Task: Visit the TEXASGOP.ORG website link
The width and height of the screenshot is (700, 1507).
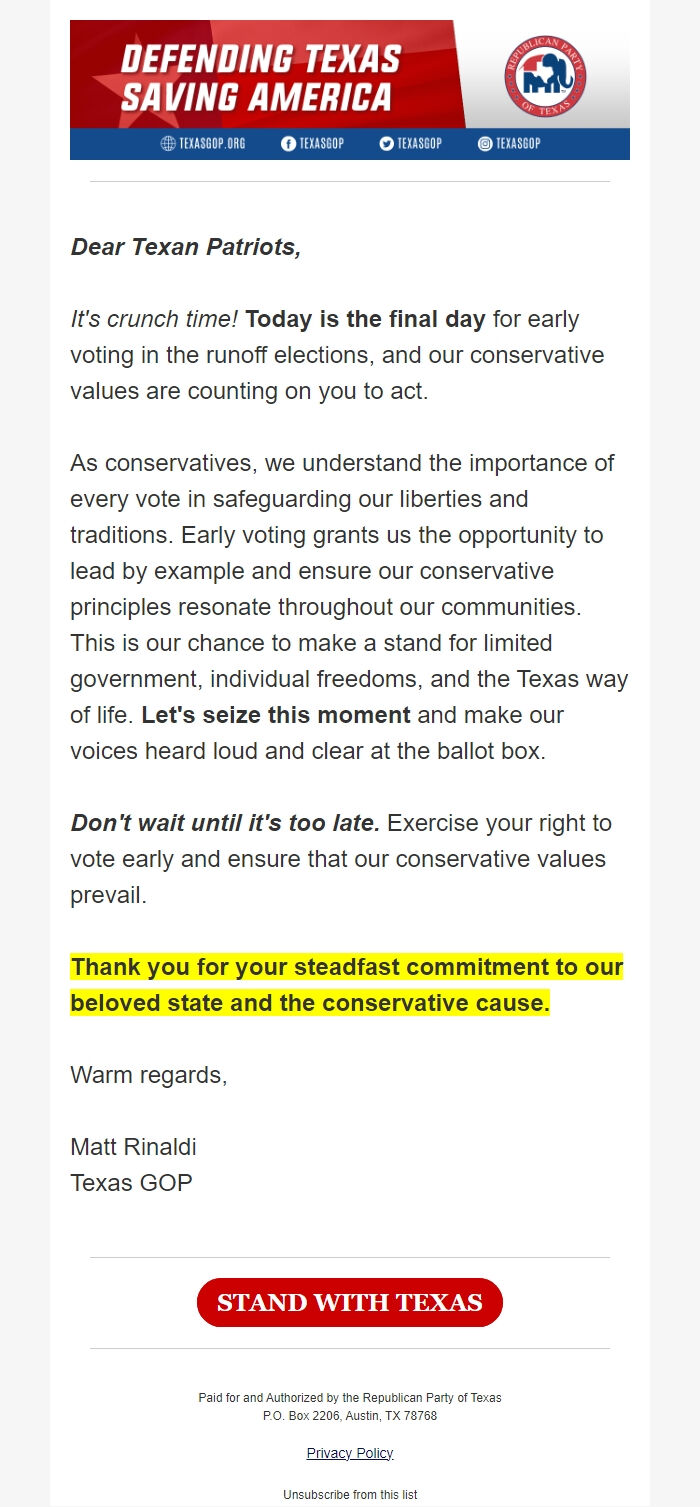Action: coord(212,144)
